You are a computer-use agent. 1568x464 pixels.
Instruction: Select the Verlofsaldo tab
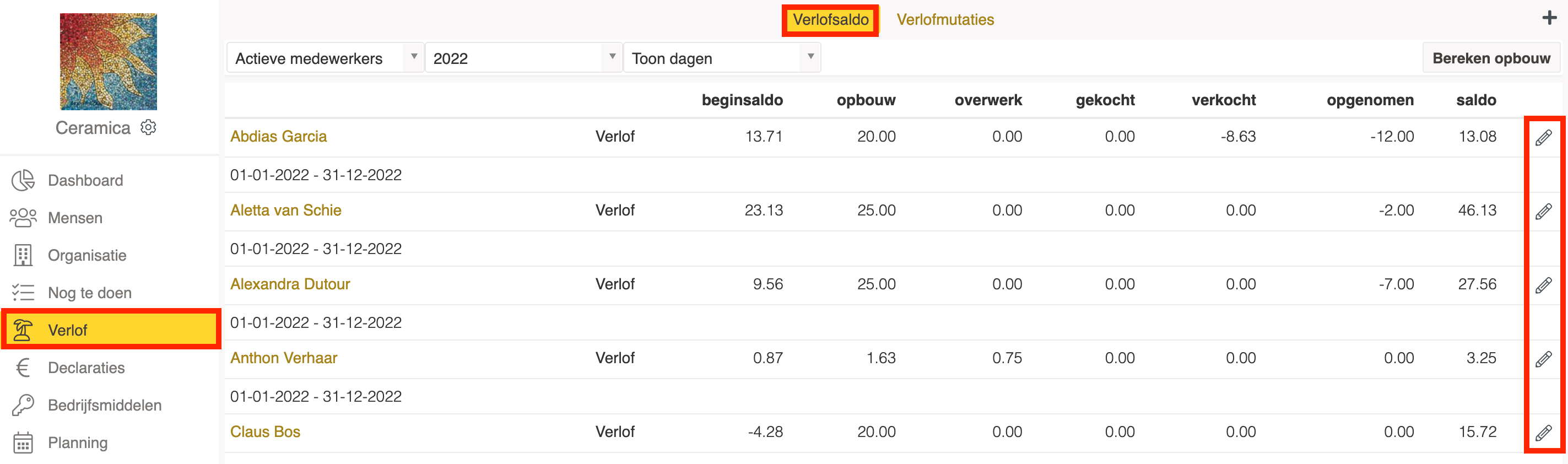point(830,19)
